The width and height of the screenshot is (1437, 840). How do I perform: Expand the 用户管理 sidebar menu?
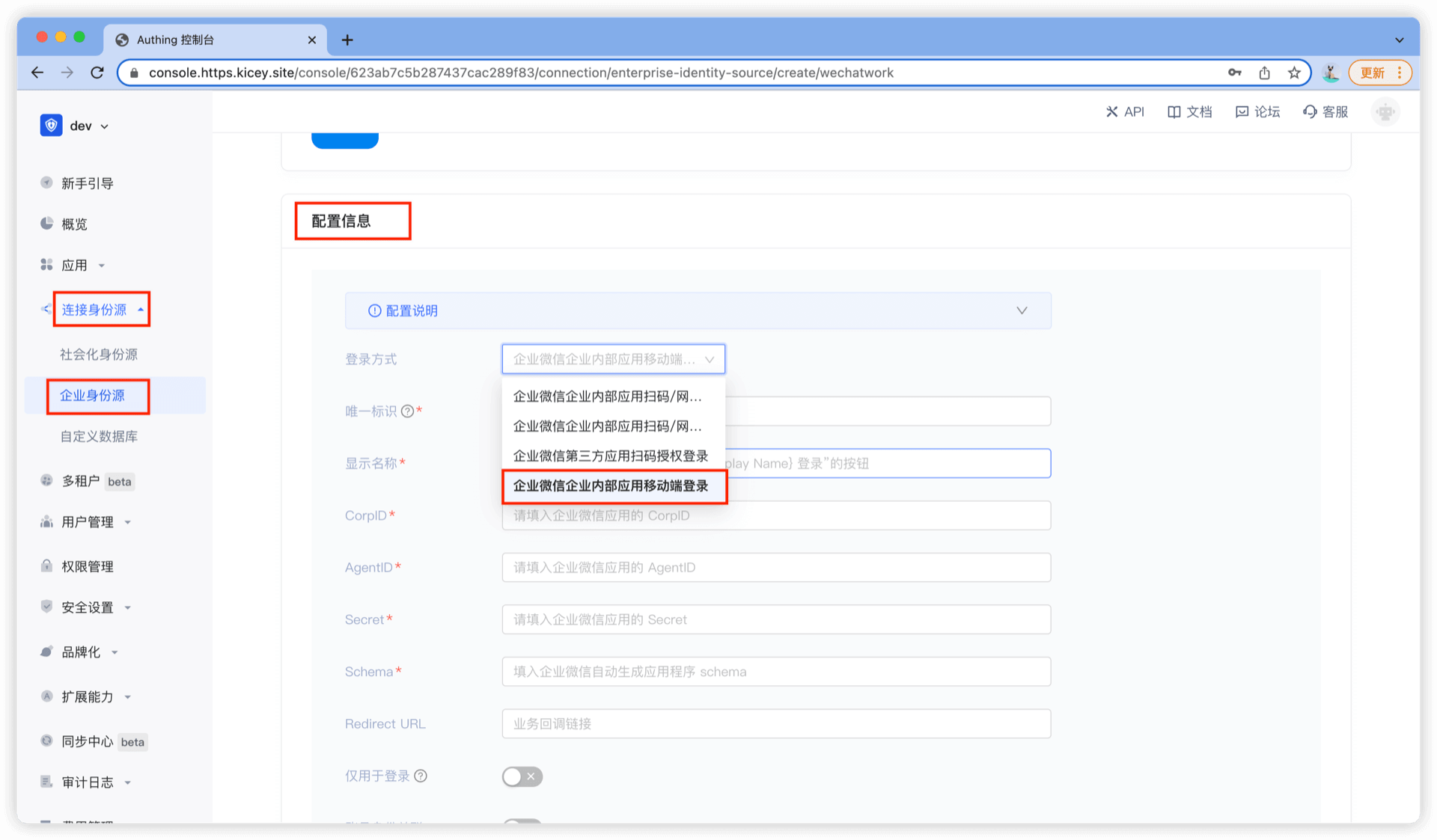pos(87,522)
